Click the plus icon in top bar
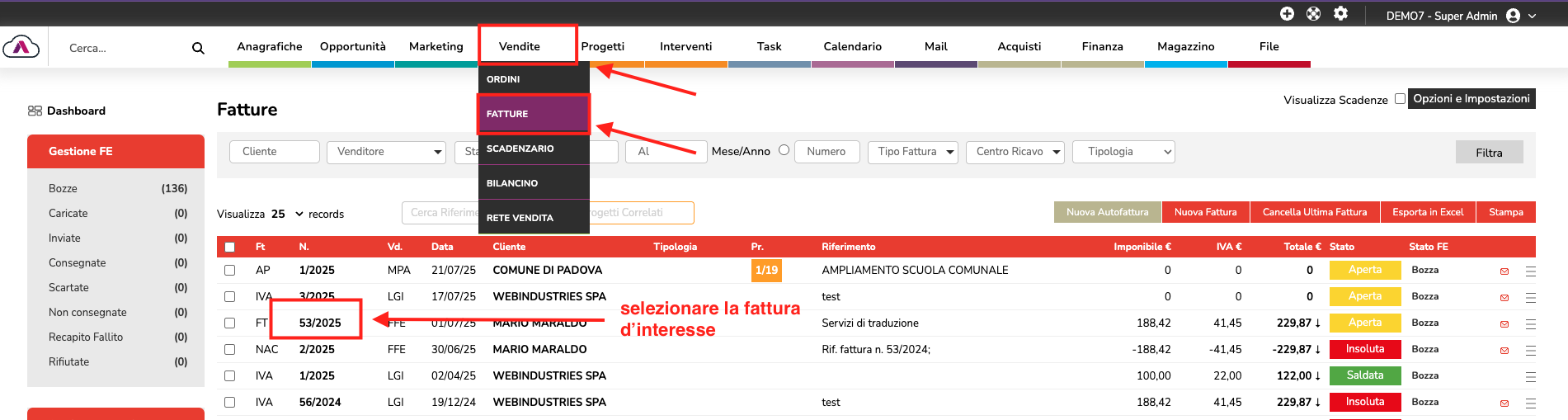The width and height of the screenshot is (1568, 420). [1287, 14]
